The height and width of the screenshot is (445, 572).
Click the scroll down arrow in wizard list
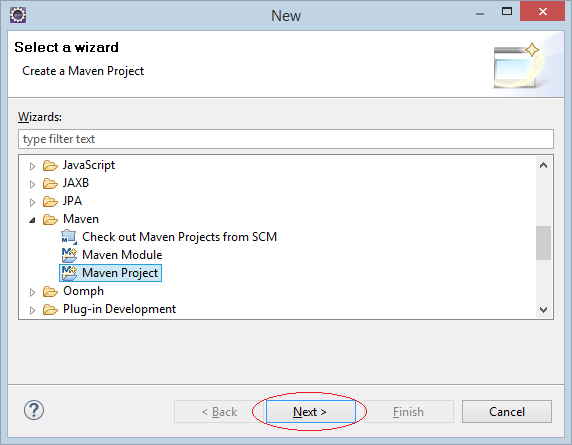coord(544,310)
